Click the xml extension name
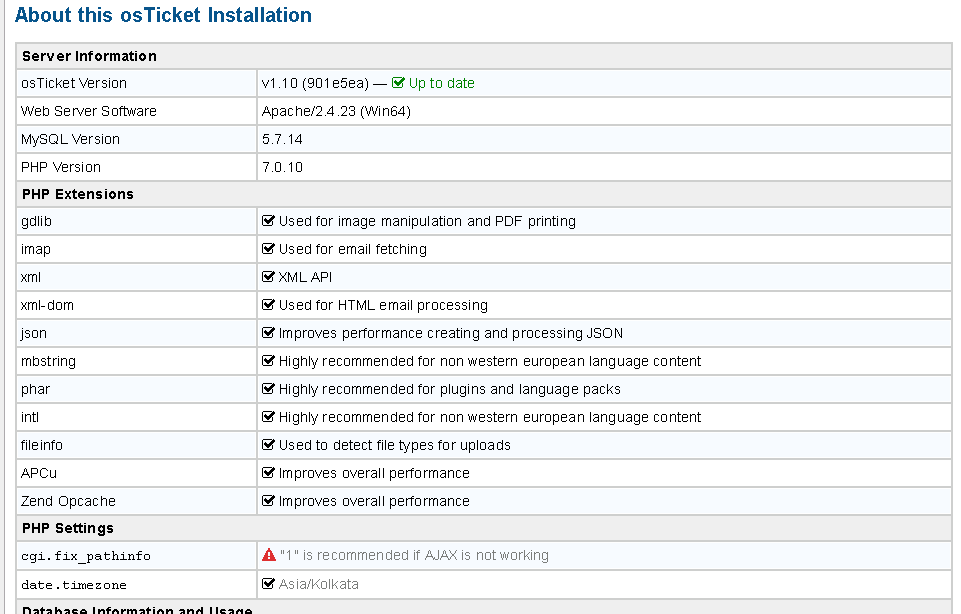The image size is (961, 614). pyautogui.click(x=31, y=277)
